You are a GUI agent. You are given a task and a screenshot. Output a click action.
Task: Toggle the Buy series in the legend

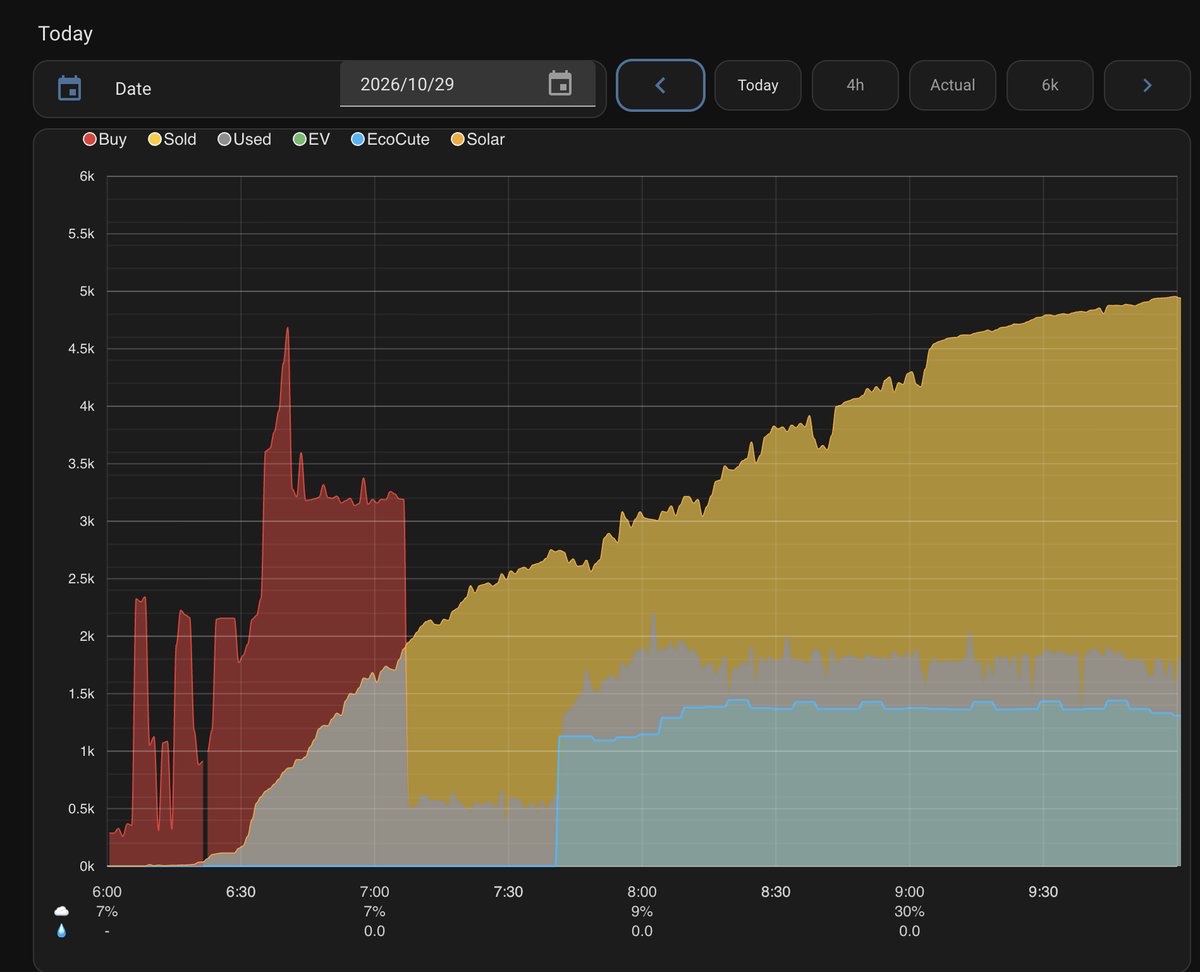pos(105,140)
